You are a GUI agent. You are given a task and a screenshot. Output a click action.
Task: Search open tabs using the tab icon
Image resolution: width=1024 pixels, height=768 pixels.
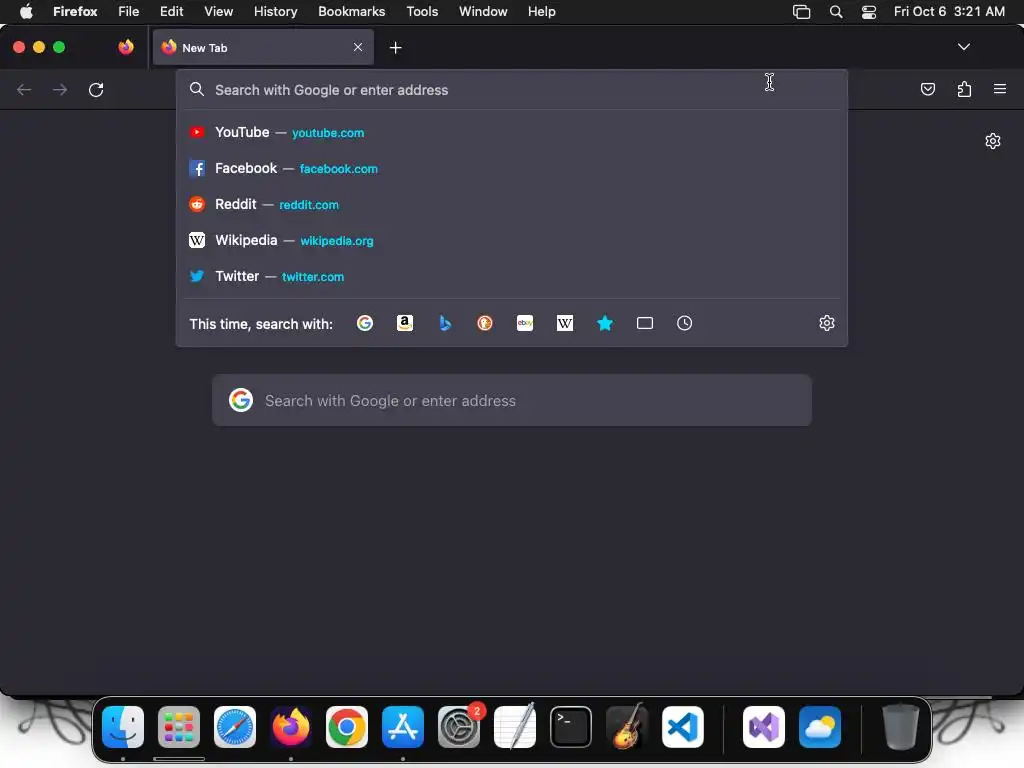click(645, 323)
